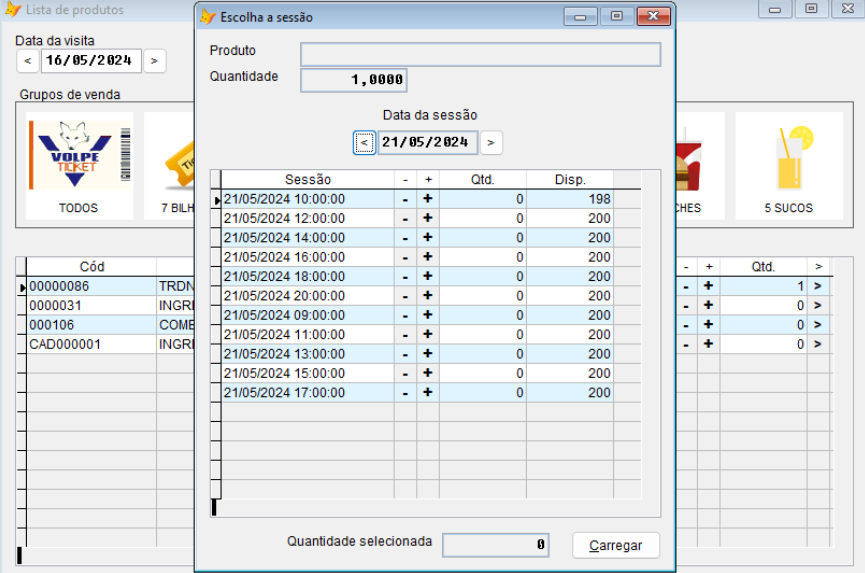This screenshot has width=865, height=573.
Task: Click plus on the 14:00:00 session row
Action: click(x=427, y=238)
